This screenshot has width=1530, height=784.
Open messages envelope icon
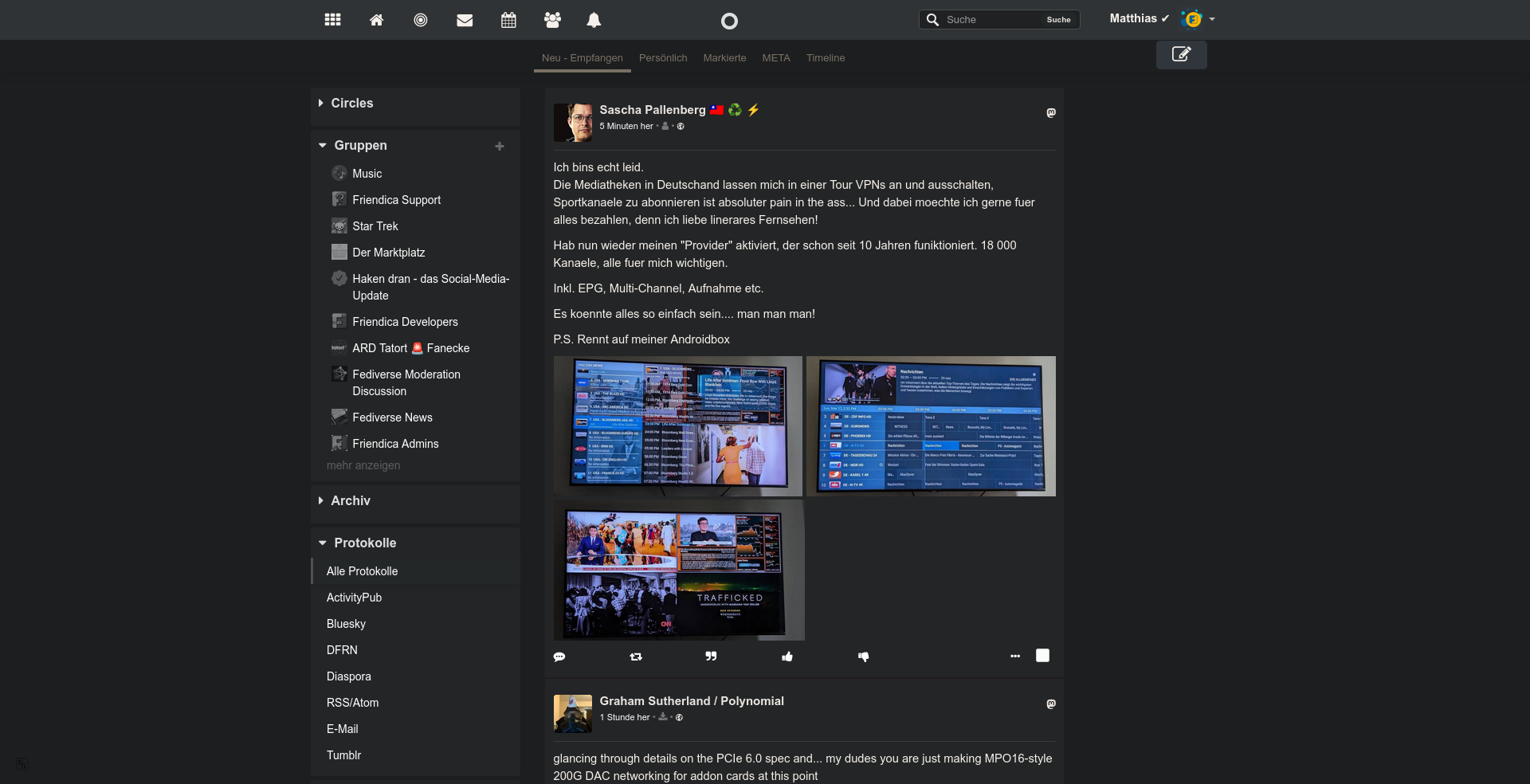coord(465,20)
